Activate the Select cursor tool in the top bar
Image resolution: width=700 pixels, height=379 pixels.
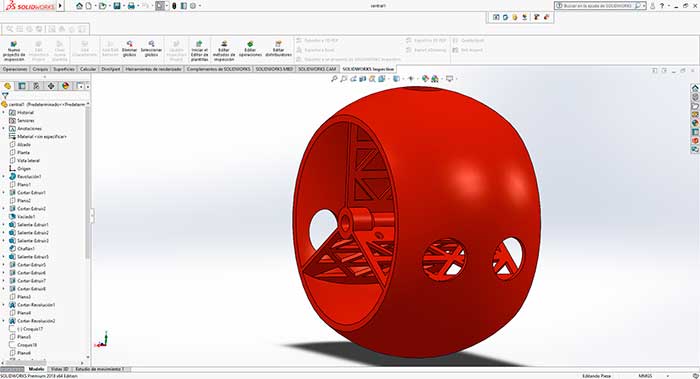(x=160, y=6)
